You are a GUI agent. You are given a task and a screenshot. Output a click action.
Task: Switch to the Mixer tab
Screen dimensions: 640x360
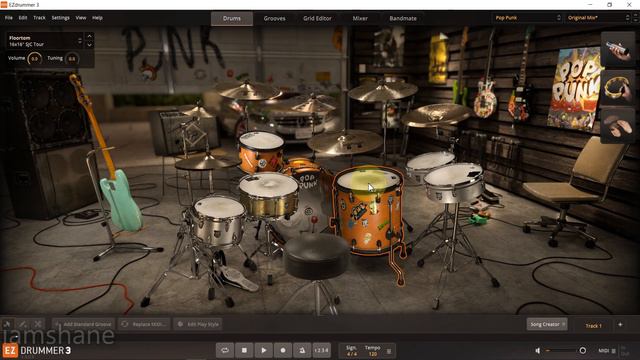click(360, 18)
